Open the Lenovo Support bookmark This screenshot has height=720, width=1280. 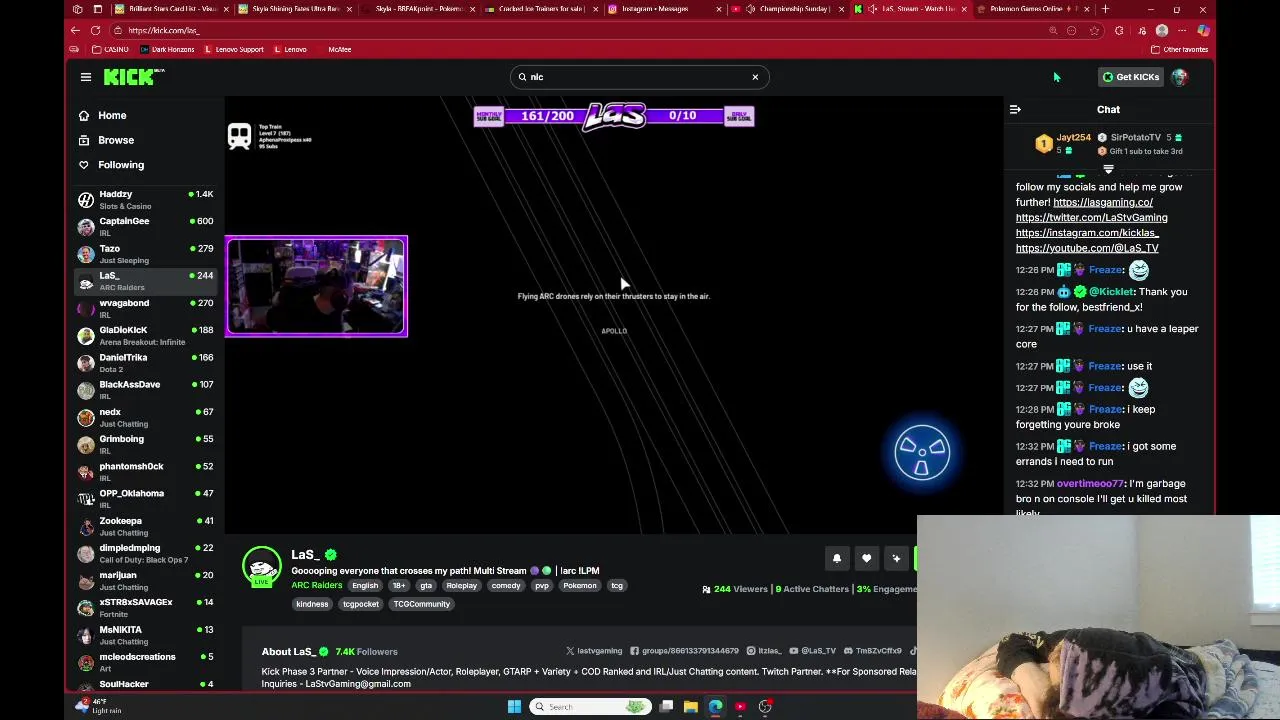234,49
